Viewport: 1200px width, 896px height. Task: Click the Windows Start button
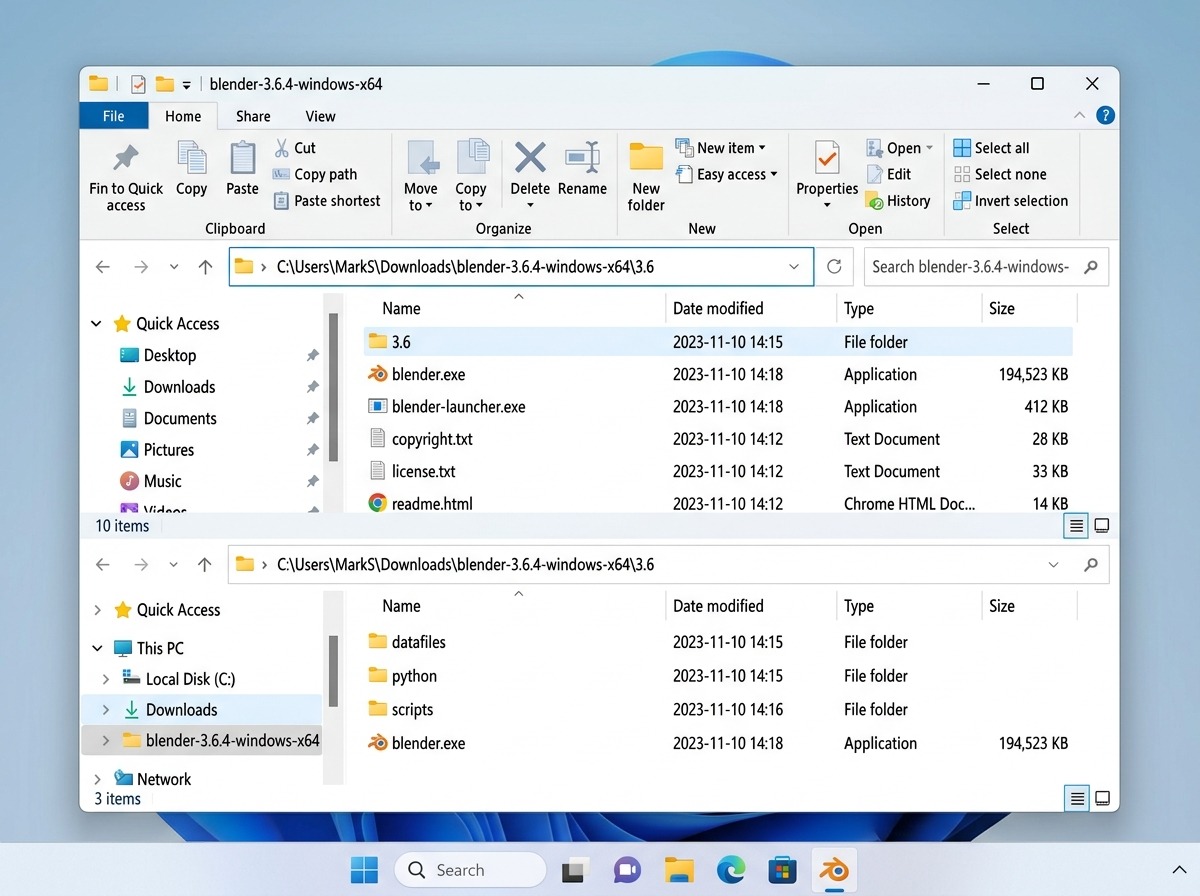(x=364, y=870)
